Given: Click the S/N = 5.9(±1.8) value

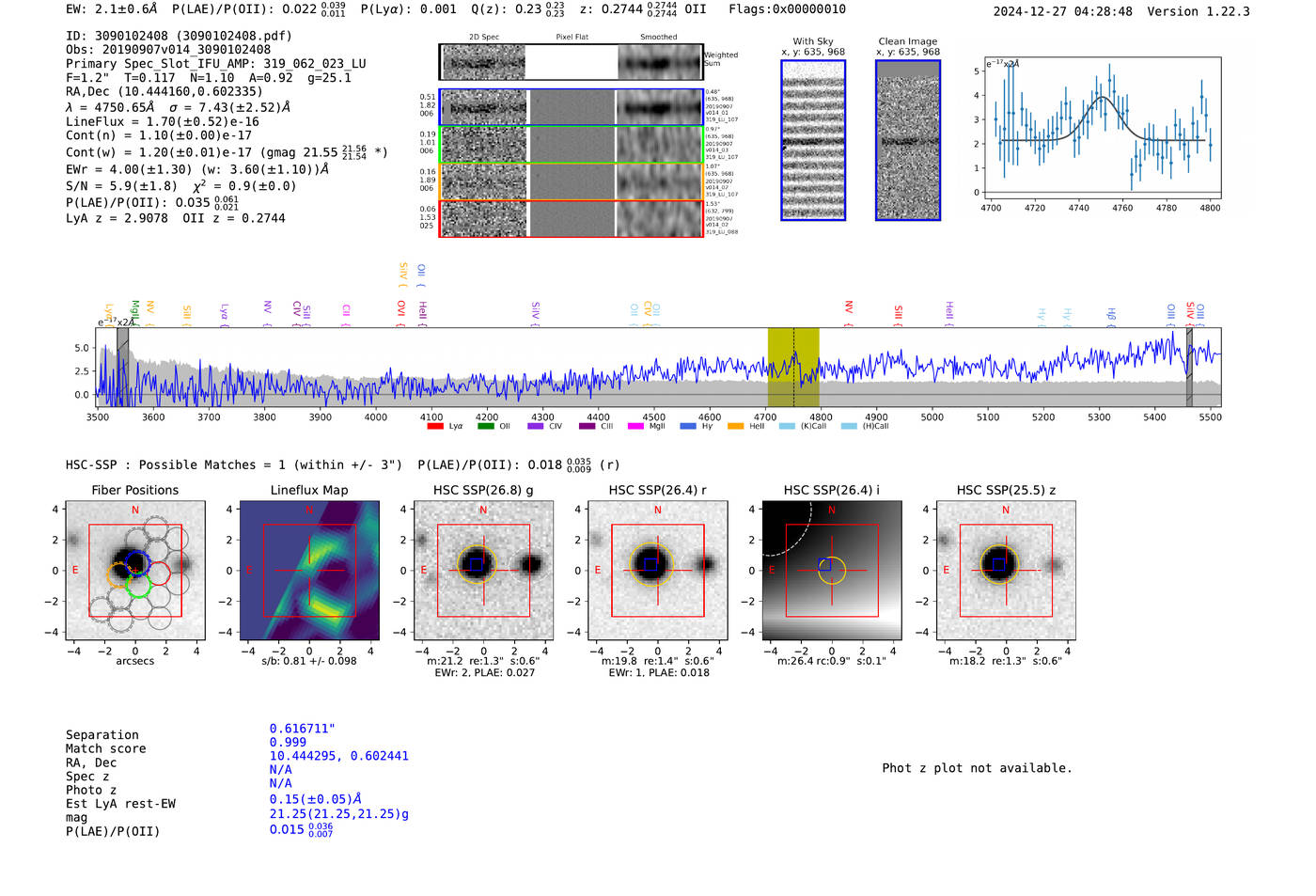Looking at the screenshot, I should (x=121, y=186).
